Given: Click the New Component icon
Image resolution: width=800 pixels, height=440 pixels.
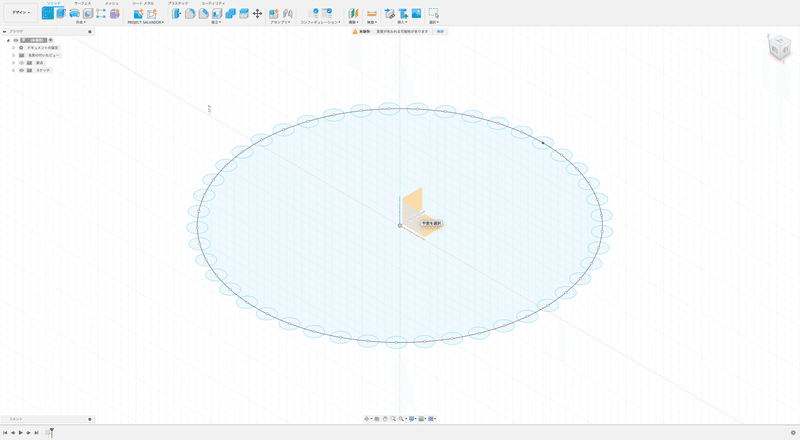Looking at the screenshot, I should tap(274, 14).
